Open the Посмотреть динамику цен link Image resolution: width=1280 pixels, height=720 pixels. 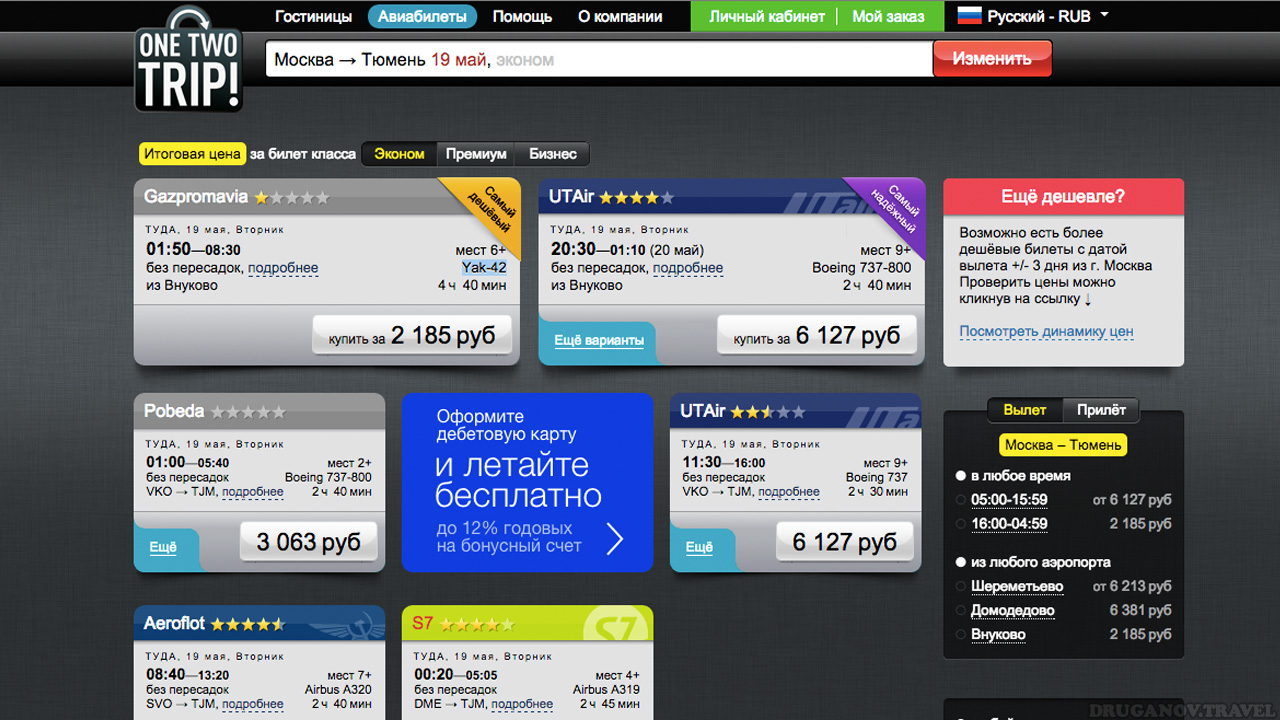click(1046, 332)
